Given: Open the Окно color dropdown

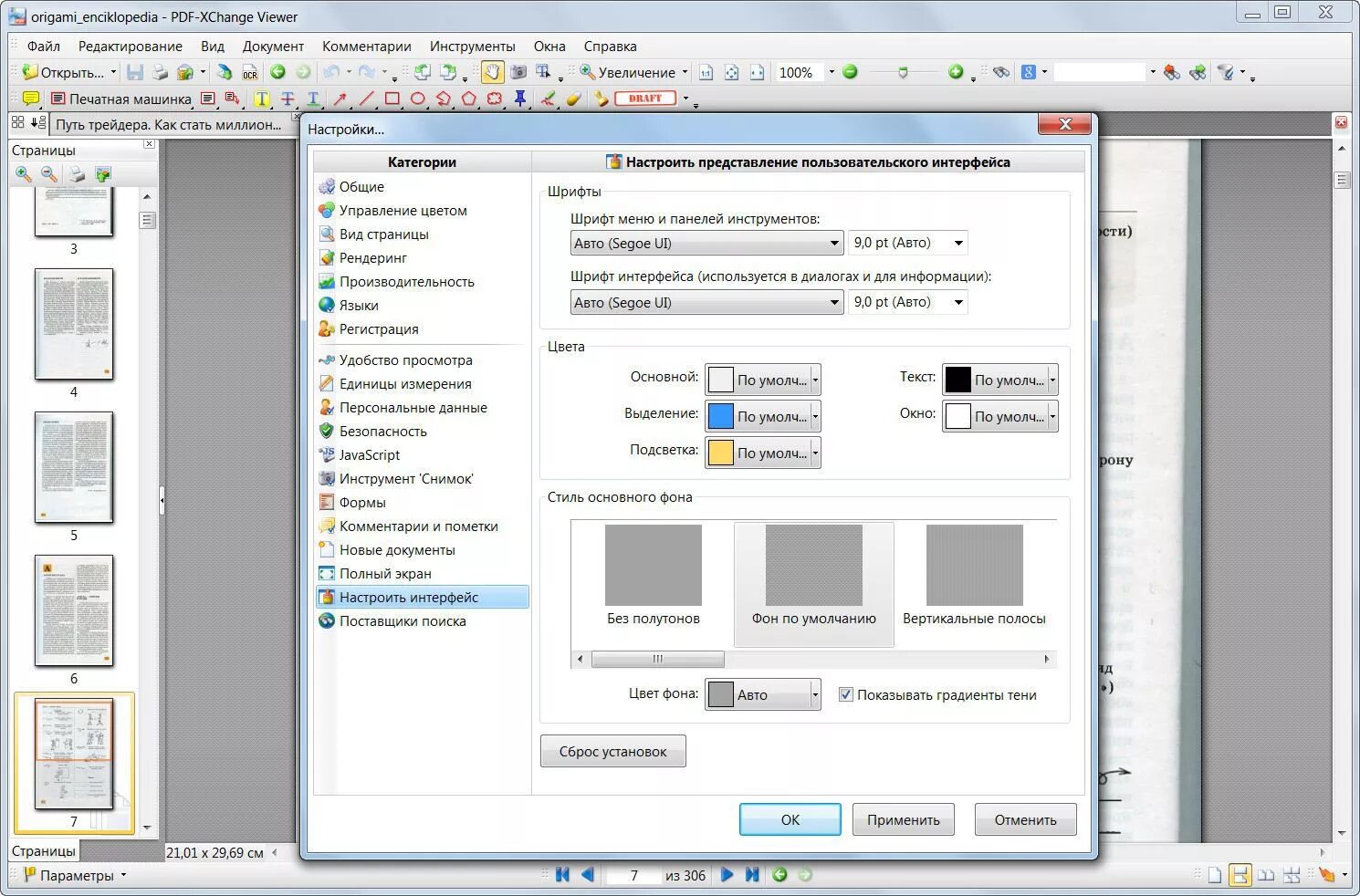Looking at the screenshot, I should point(1000,416).
